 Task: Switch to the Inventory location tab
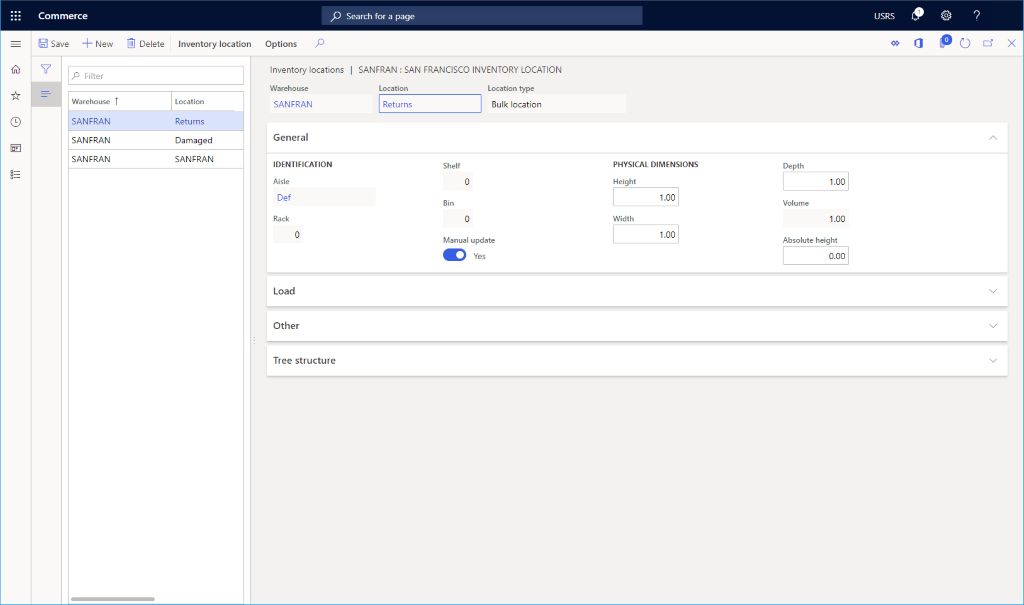point(214,43)
